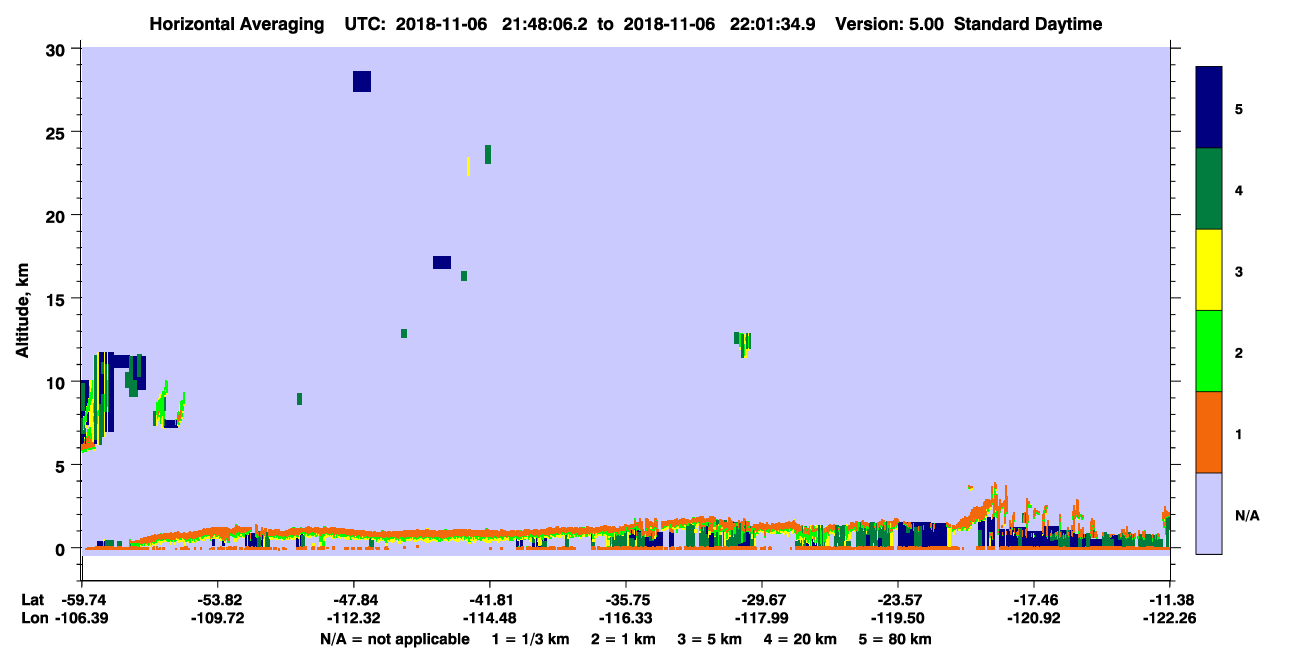
Task: Click longitude value -117.99
Action: click(x=762, y=619)
